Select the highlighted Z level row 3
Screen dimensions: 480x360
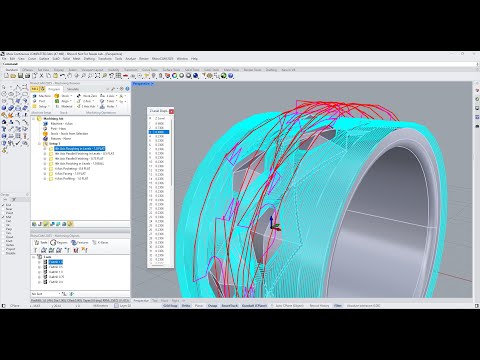pyautogui.click(x=159, y=132)
